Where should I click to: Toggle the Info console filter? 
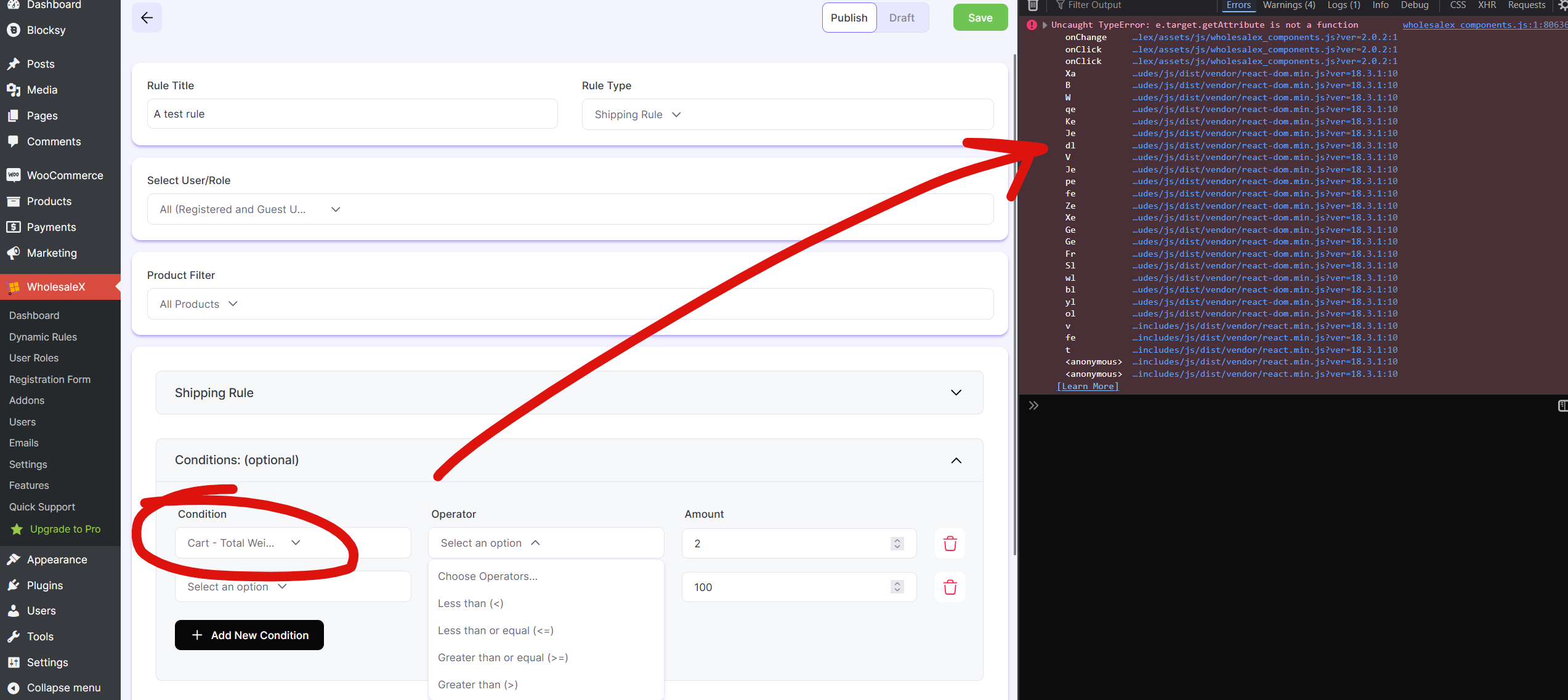tap(1381, 5)
